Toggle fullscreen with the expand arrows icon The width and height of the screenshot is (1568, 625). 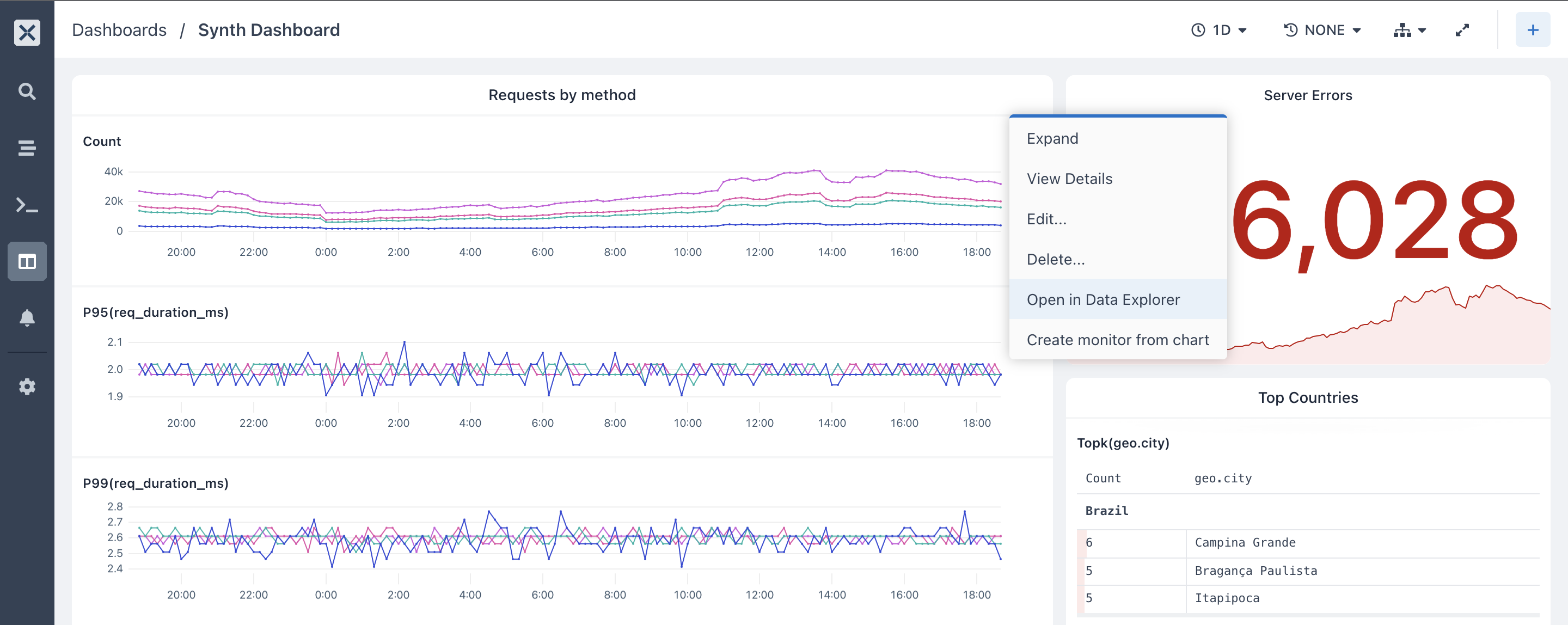(x=1462, y=30)
